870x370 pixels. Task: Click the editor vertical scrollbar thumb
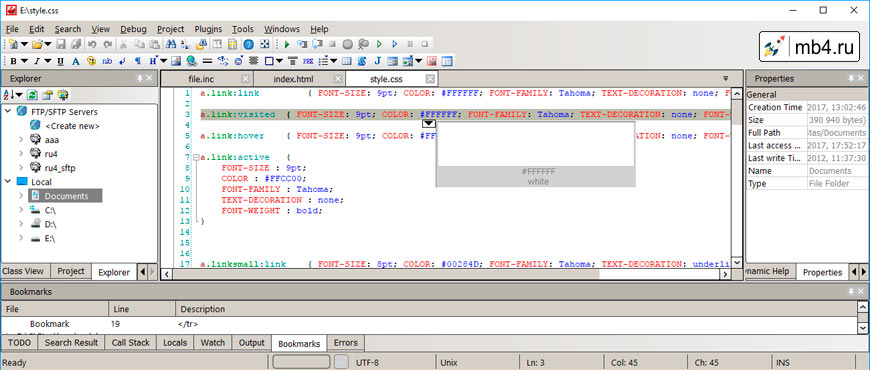736,113
